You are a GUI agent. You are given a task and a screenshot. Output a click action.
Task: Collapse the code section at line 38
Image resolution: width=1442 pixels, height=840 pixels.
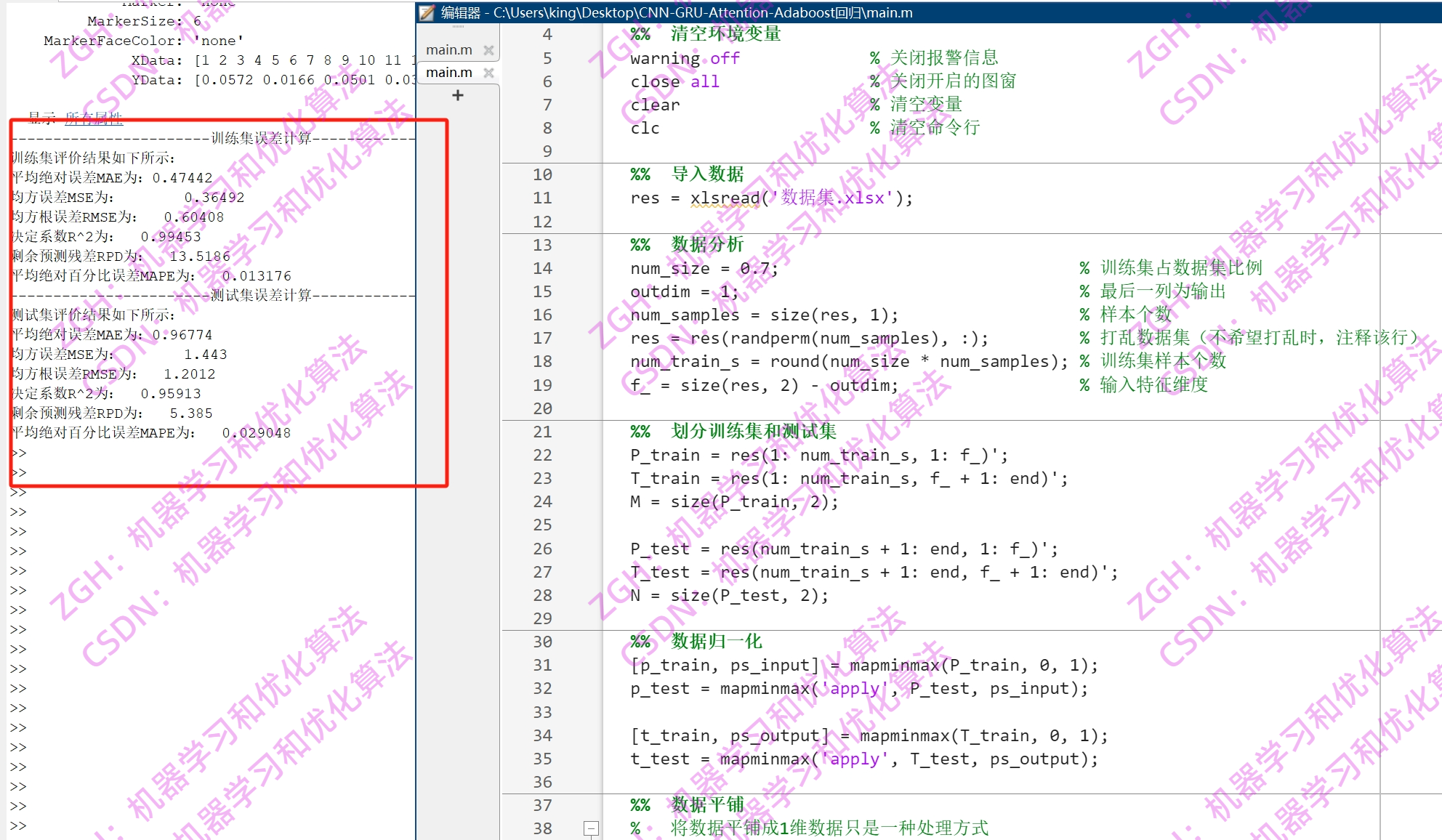pyautogui.click(x=591, y=828)
